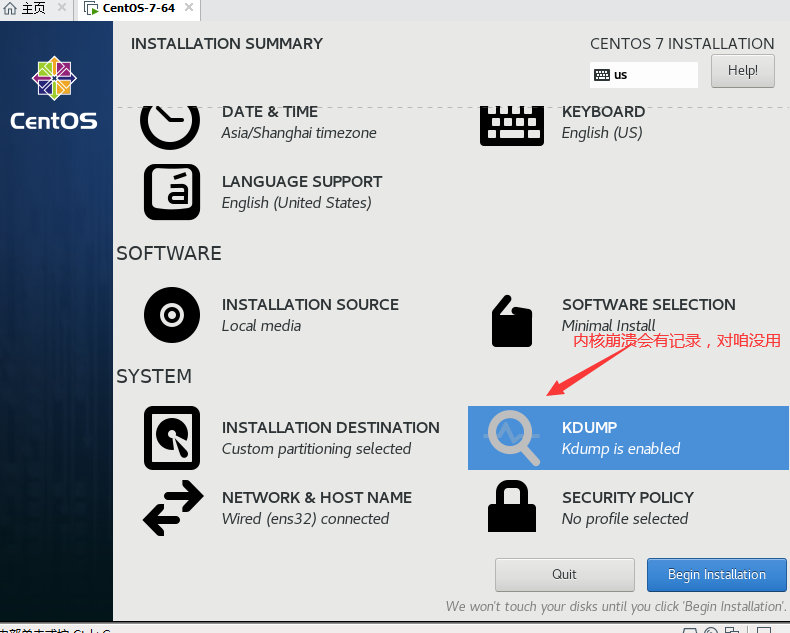Close the 主页 tab
This screenshot has width=790, height=633.
[61, 8]
